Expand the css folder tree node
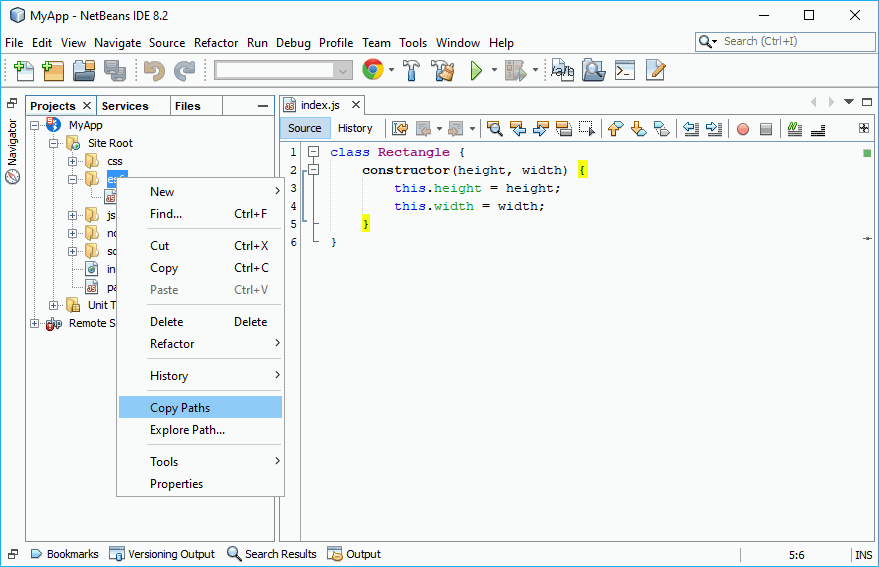 coord(73,161)
